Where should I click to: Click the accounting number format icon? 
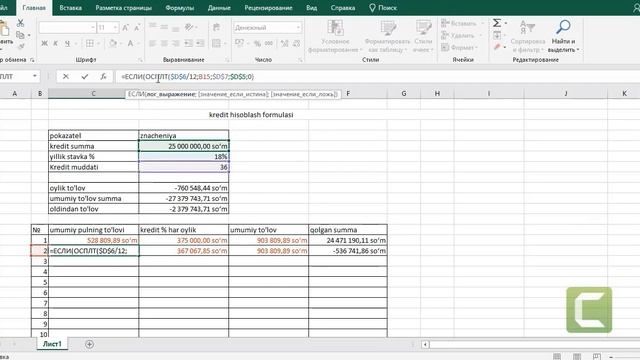[x=240, y=43]
